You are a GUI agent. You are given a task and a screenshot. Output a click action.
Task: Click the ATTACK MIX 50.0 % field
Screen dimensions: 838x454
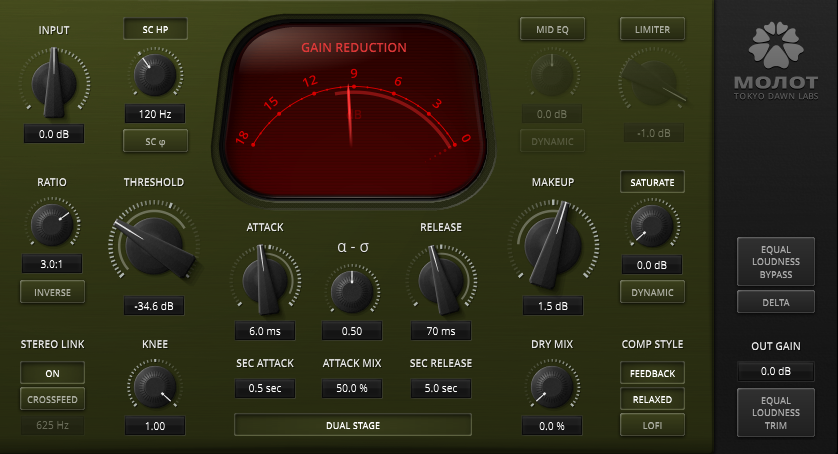352,388
